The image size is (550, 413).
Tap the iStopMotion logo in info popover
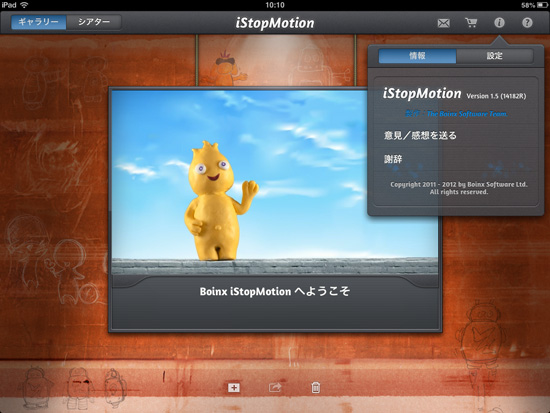tap(422, 93)
